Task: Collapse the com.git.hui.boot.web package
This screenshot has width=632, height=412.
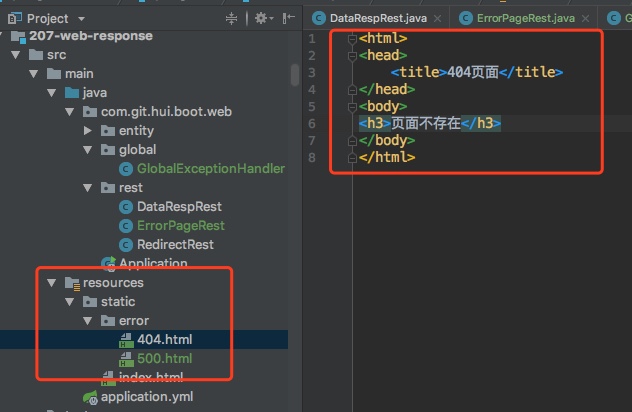Action: [71, 112]
